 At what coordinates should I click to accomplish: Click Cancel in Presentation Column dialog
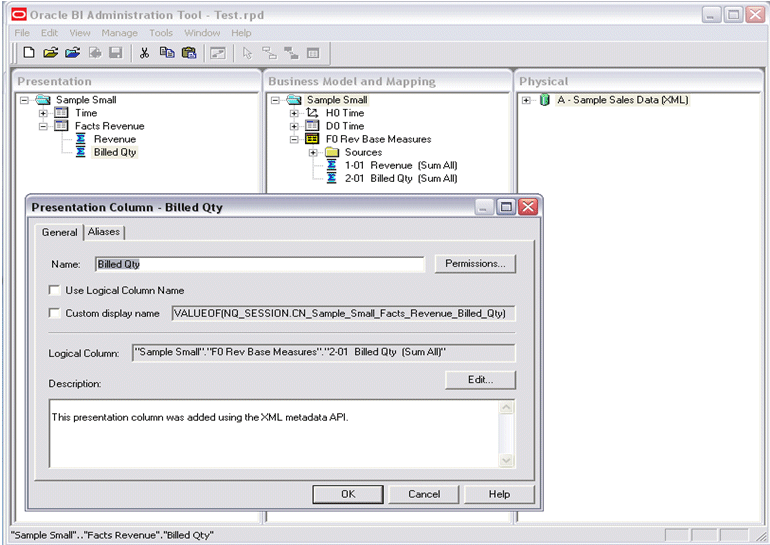[424, 494]
